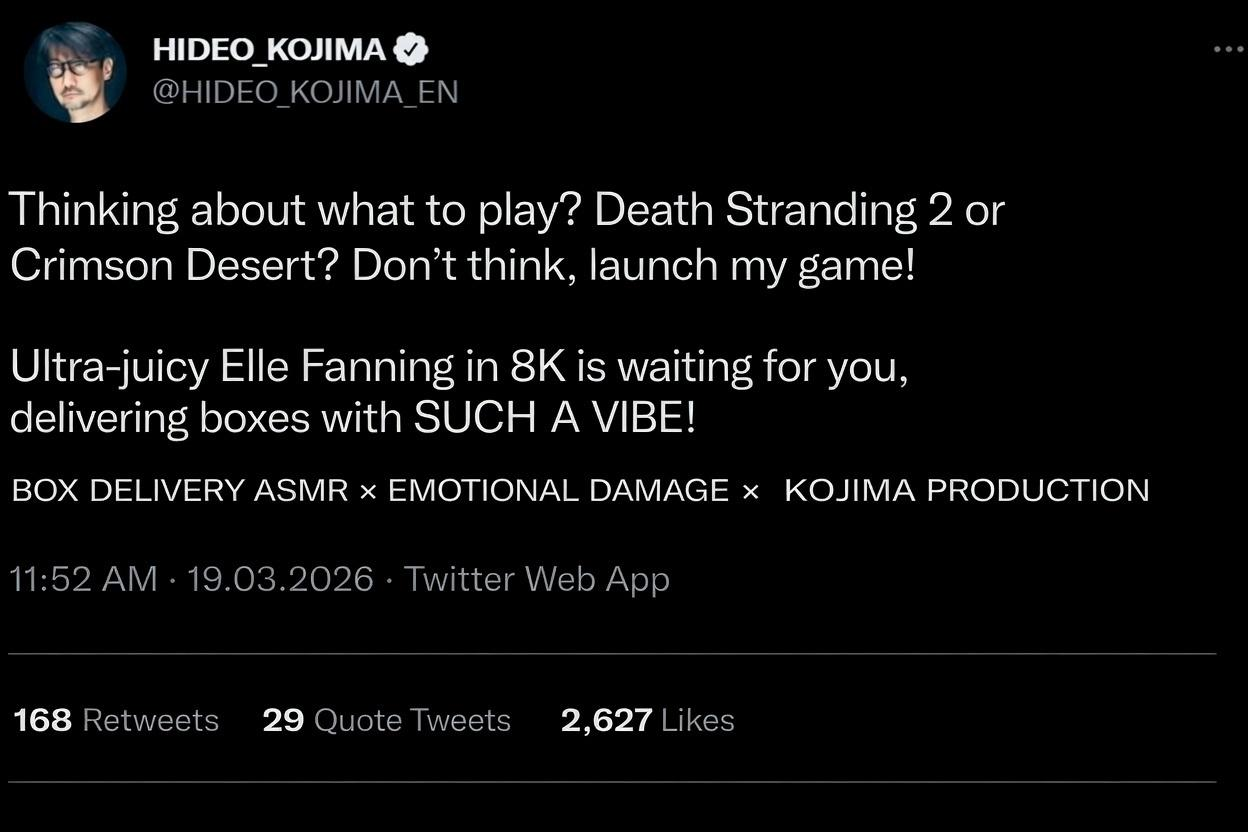
Task: Click the "8K" text in tweet
Action: coord(539,367)
